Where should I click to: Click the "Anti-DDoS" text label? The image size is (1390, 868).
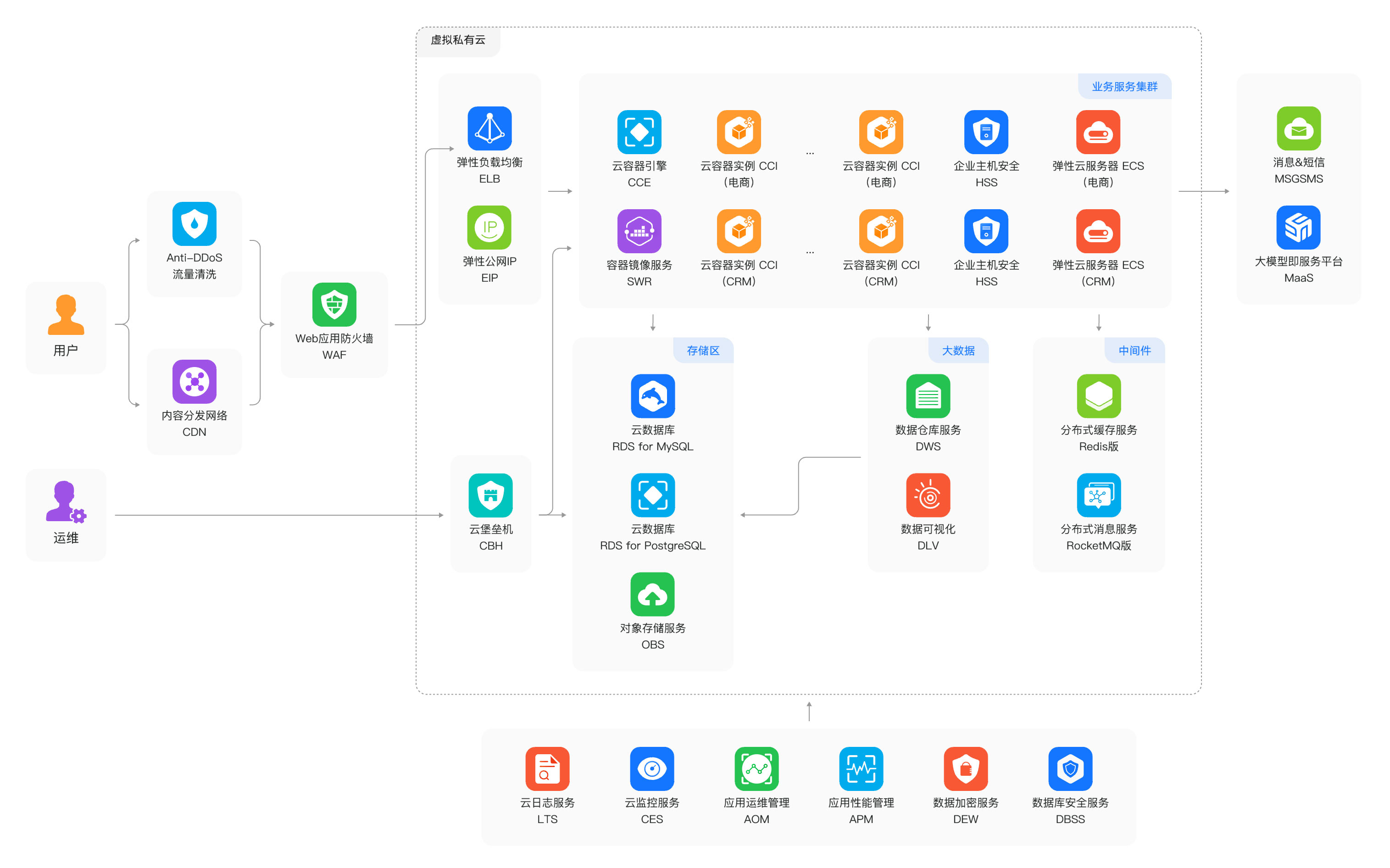point(194,258)
